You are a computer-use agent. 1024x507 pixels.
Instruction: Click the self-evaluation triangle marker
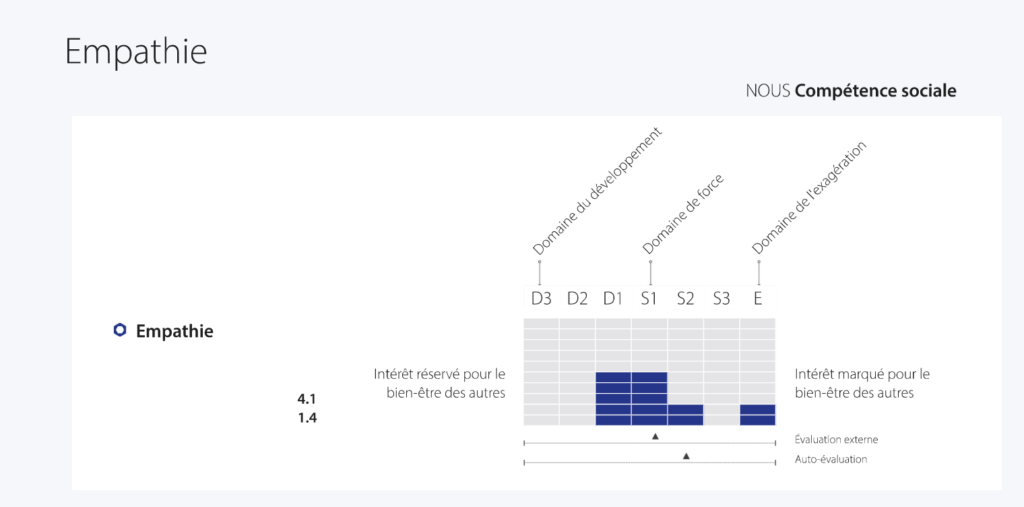(x=686, y=456)
